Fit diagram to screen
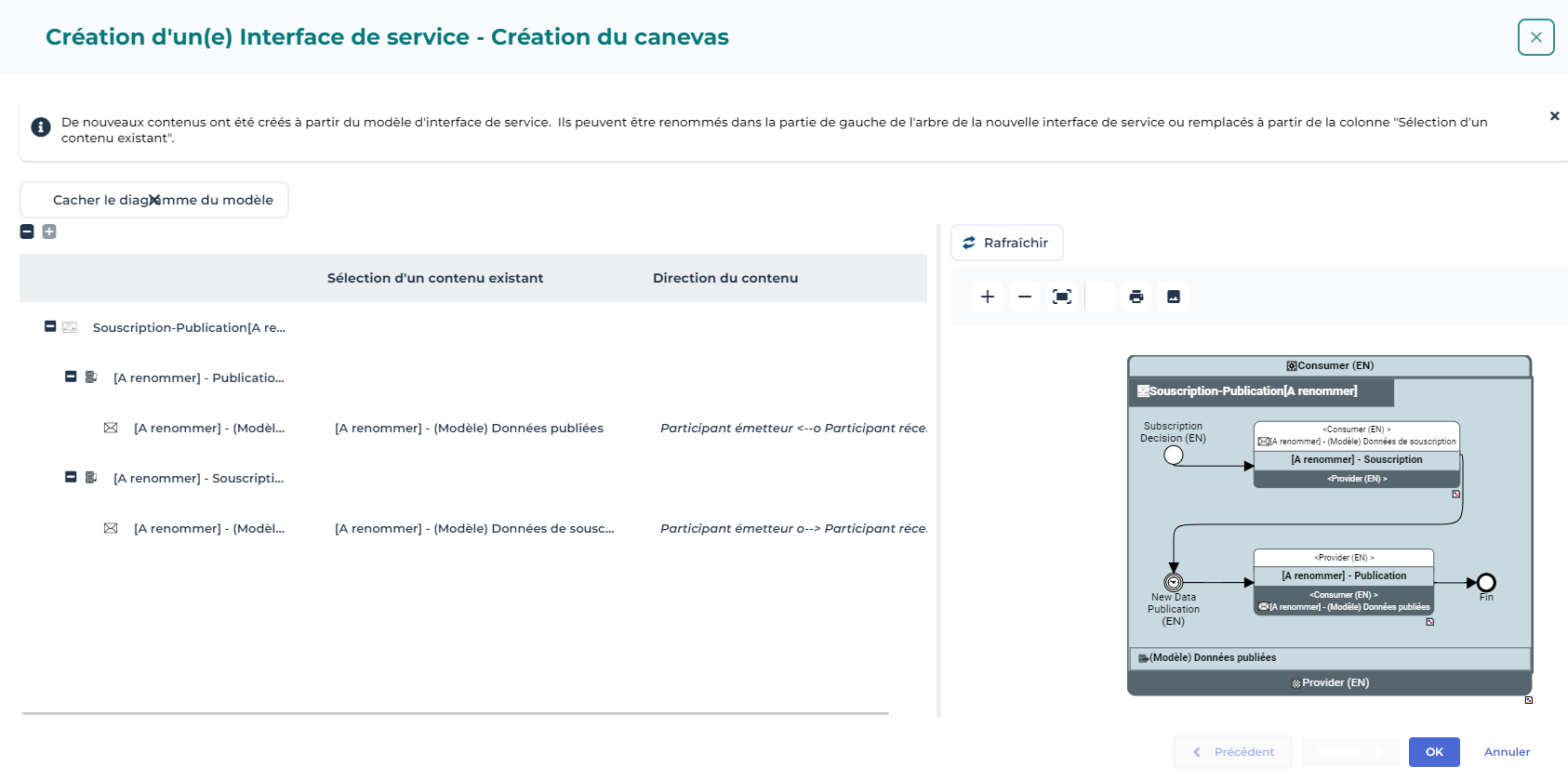This screenshot has height=780, width=1568. click(x=1062, y=297)
